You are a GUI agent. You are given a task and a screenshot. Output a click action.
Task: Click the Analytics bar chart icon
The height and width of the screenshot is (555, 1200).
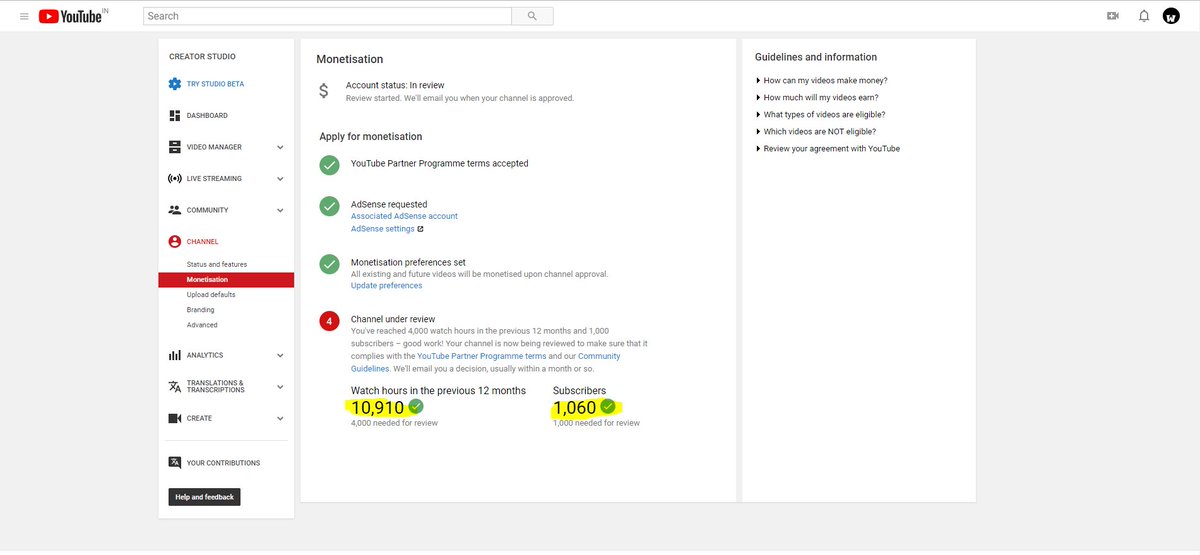click(x=175, y=355)
